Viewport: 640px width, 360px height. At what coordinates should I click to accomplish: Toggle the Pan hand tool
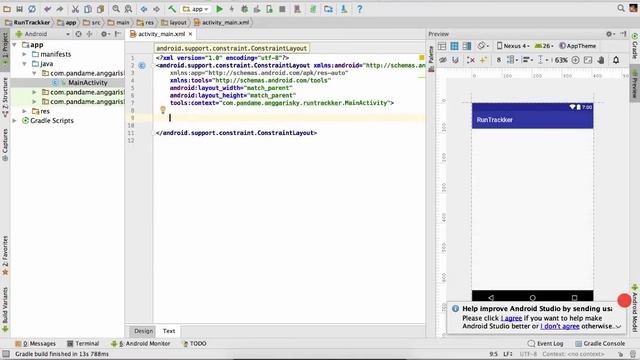coord(600,60)
